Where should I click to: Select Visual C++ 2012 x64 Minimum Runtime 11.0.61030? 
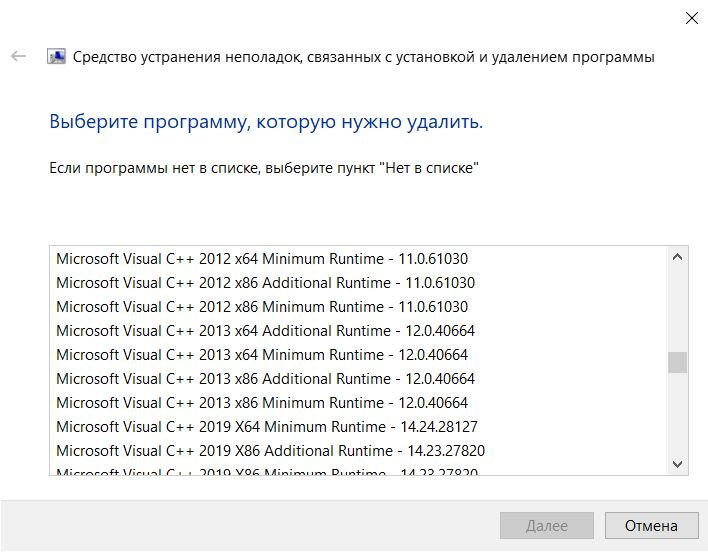point(359,259)
